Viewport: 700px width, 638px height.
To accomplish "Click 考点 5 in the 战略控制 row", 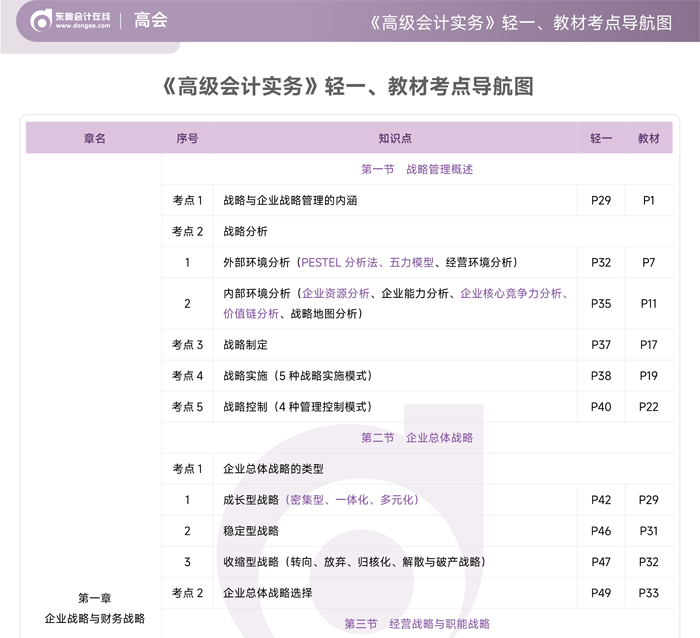I will pos(187,407).
